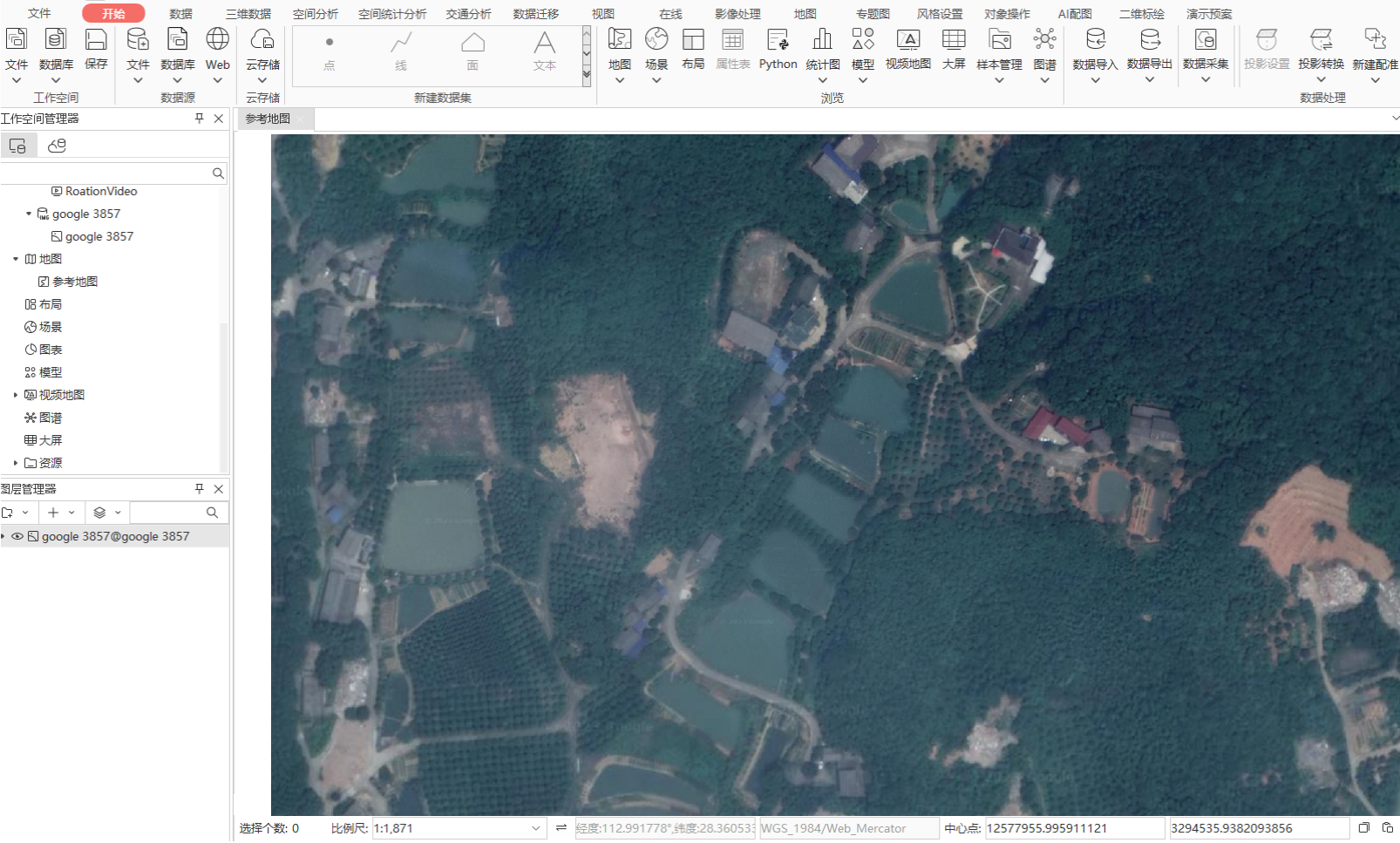The width and height of the screenshot is (1400, 843).
Task: Collapse the 地图 tree node
Action: point(16,259)
